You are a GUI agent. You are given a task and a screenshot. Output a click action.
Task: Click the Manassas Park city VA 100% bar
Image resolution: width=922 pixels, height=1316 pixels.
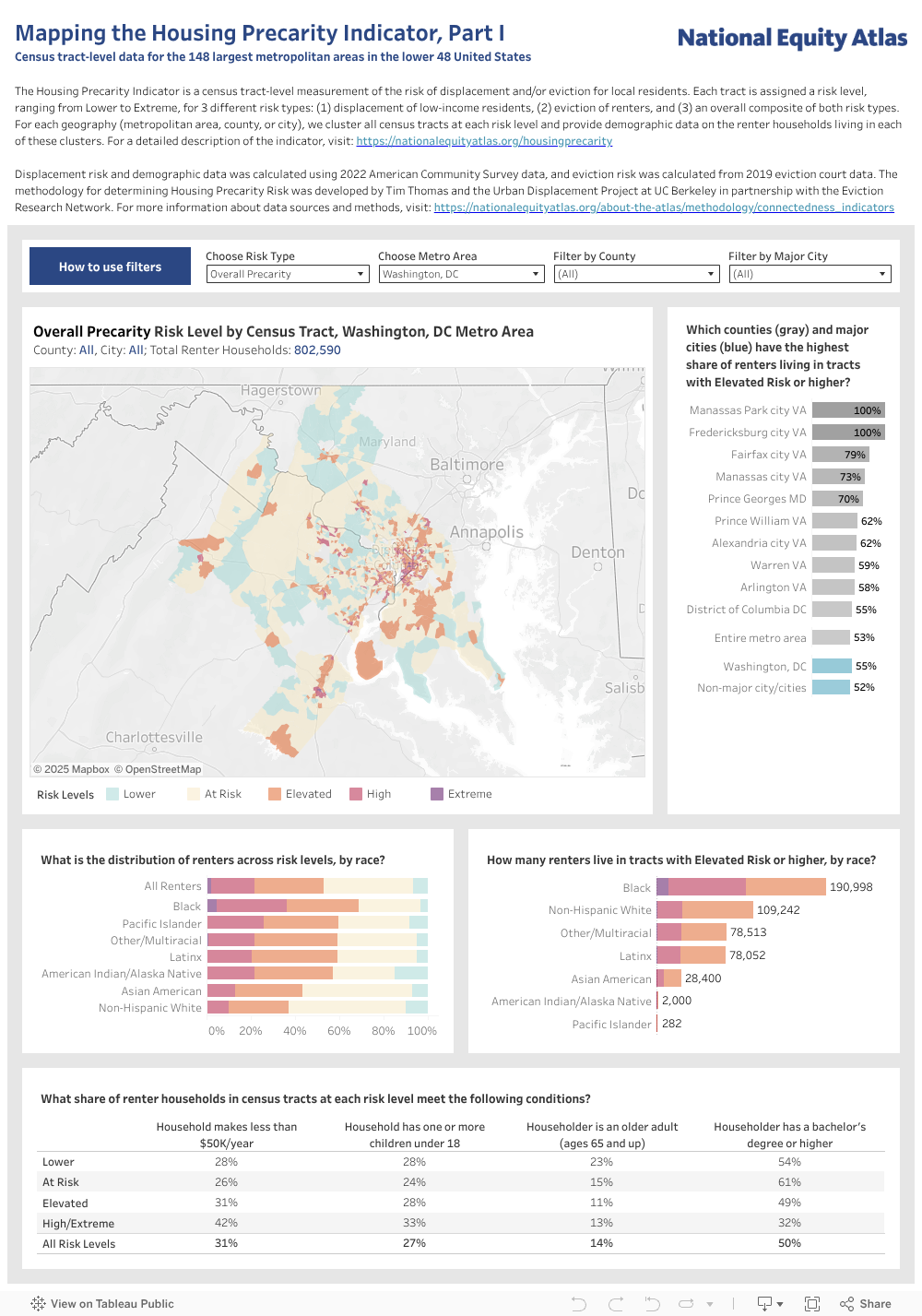(848, 410)
